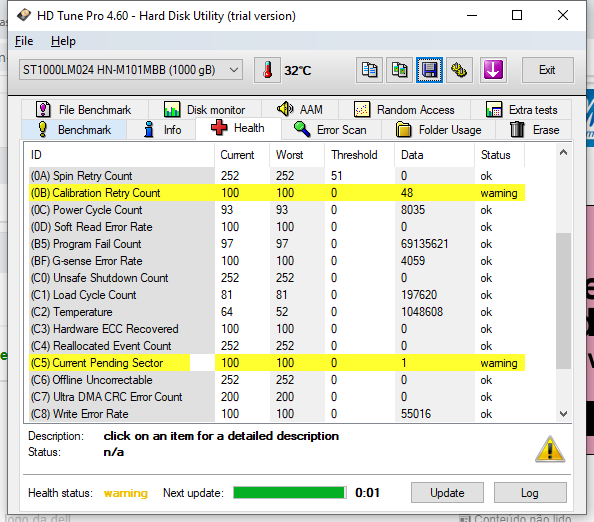Viewport: 594px width, 522px height.
Task: Click the HD Tune Pro title bar icon
Action: click(24, 16)
